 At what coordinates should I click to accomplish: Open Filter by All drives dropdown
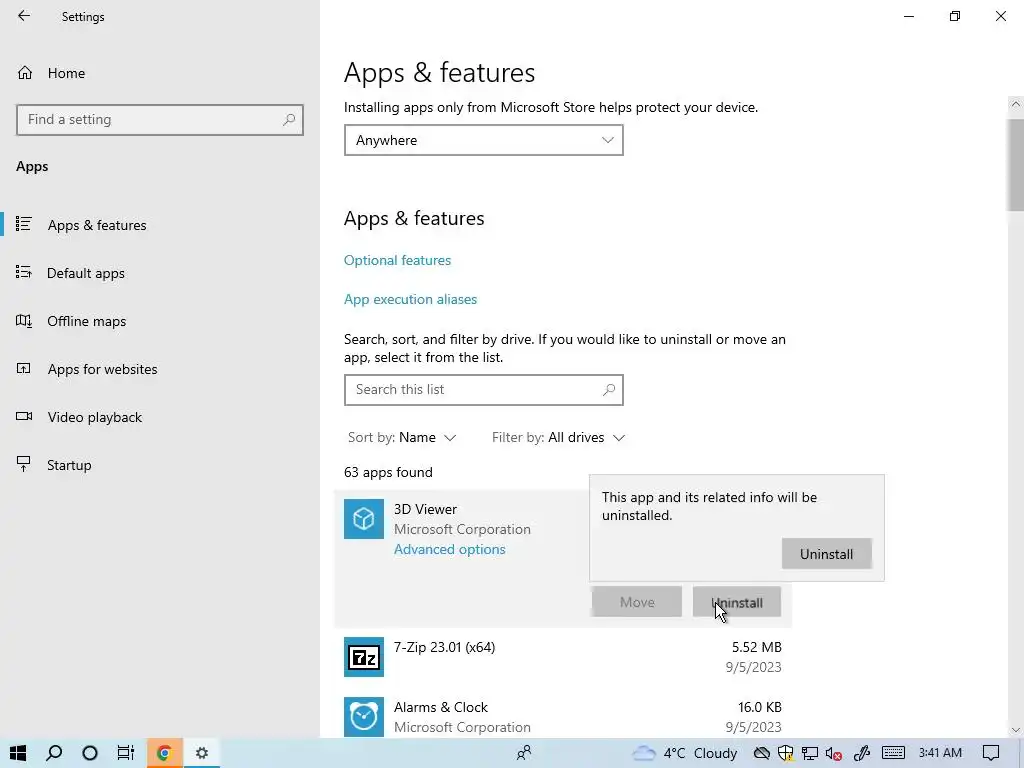558,438
